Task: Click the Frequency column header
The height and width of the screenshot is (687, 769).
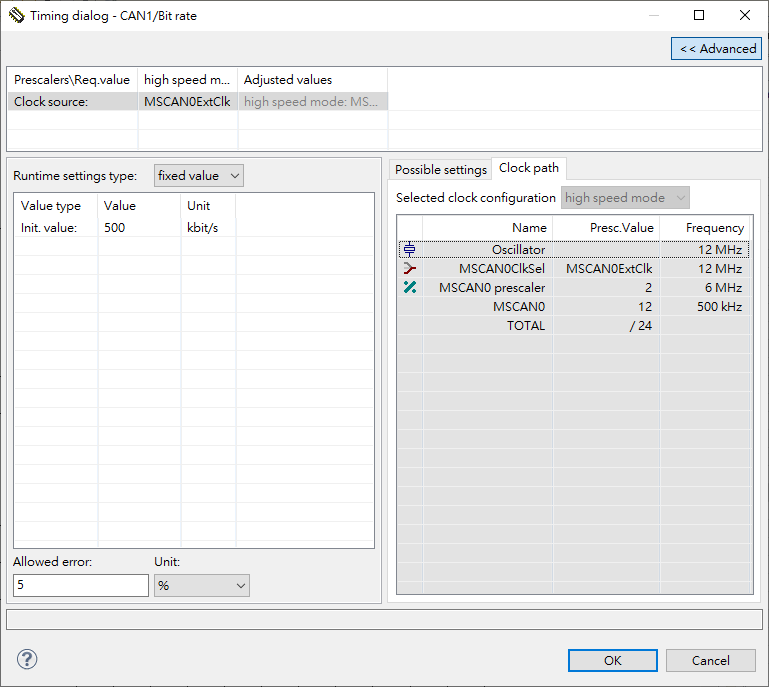Action: (705, 228)
